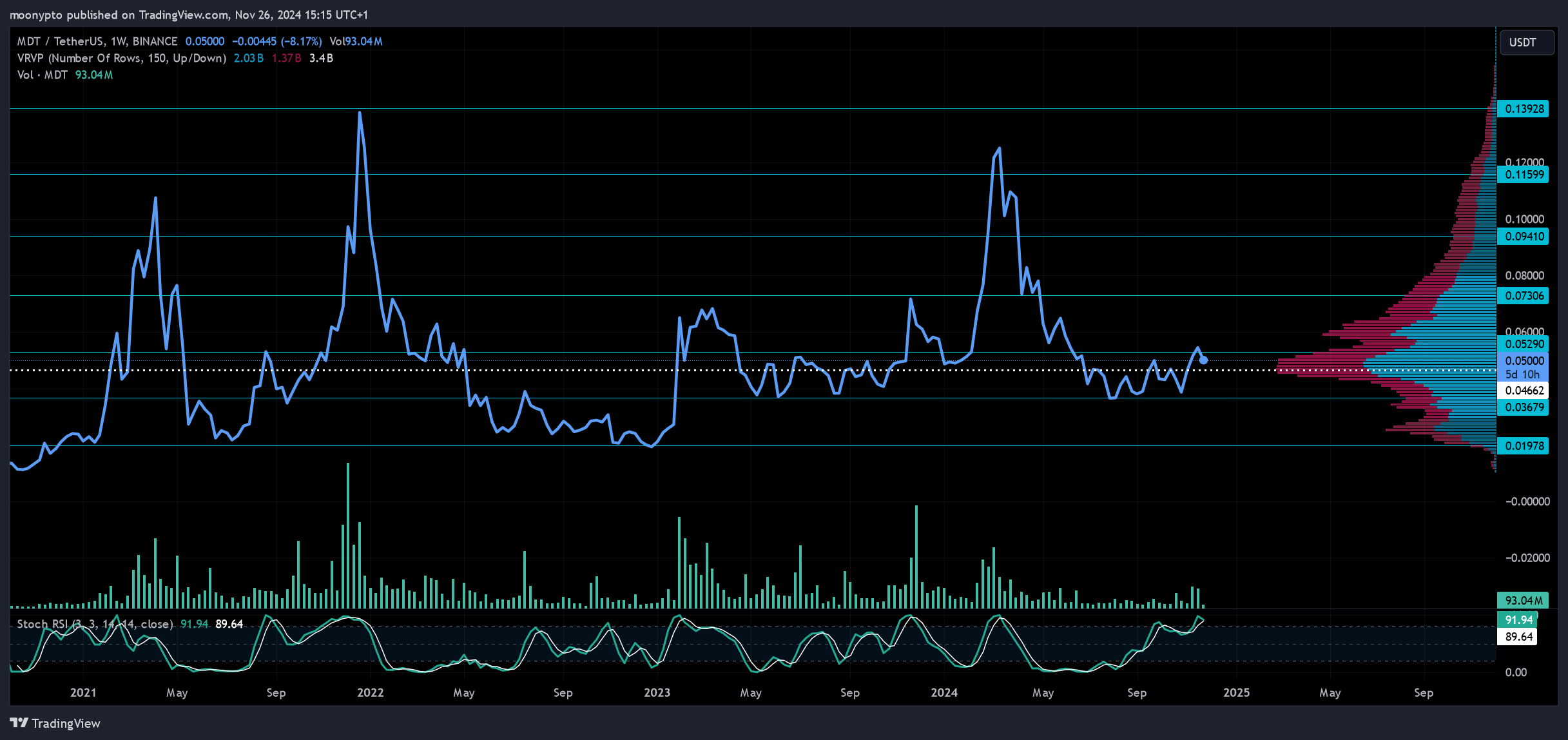Click the 89.64 Stoch RSI axis label
The image size is (1568, 740).
click(1518, 637)
